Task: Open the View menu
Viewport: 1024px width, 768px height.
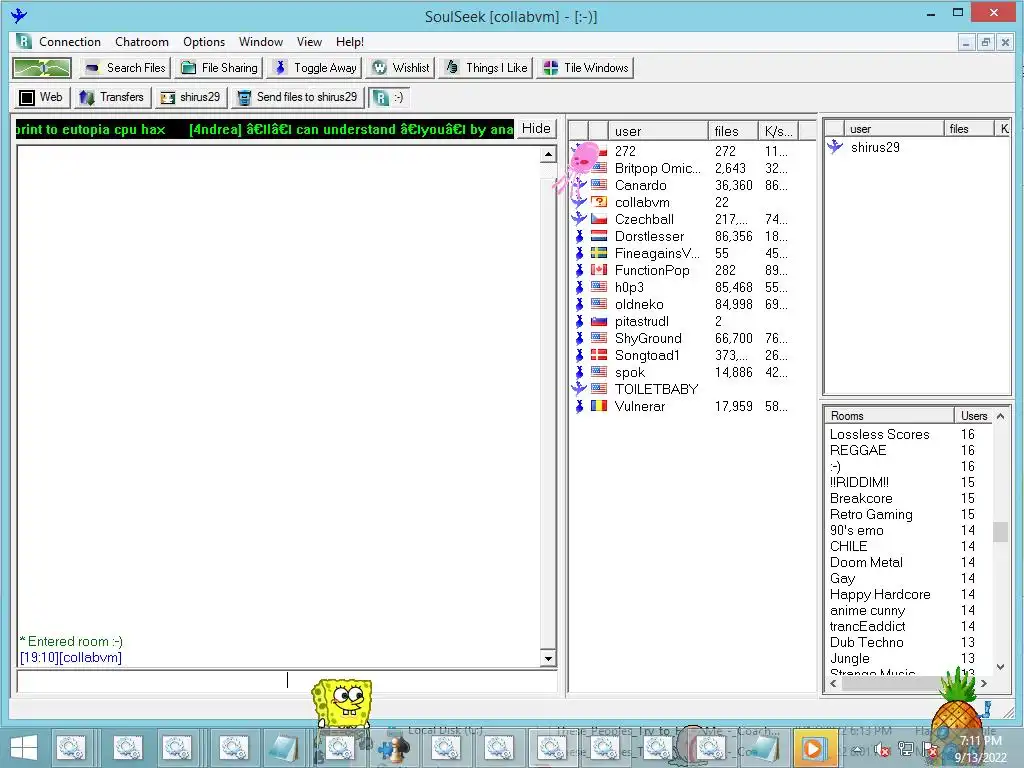Action: click(x=309, y=42)
